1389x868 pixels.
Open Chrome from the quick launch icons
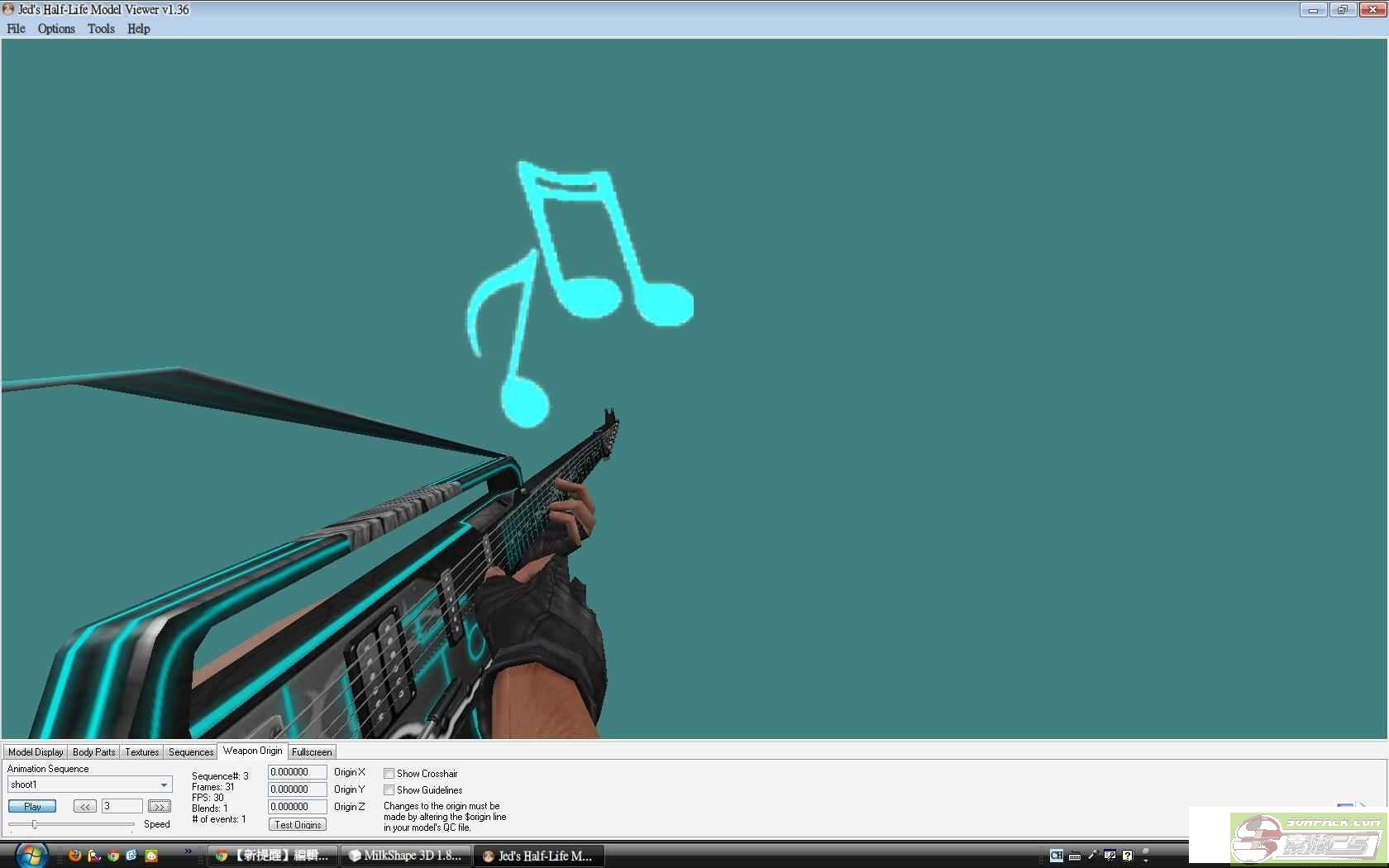coord(113,856)
